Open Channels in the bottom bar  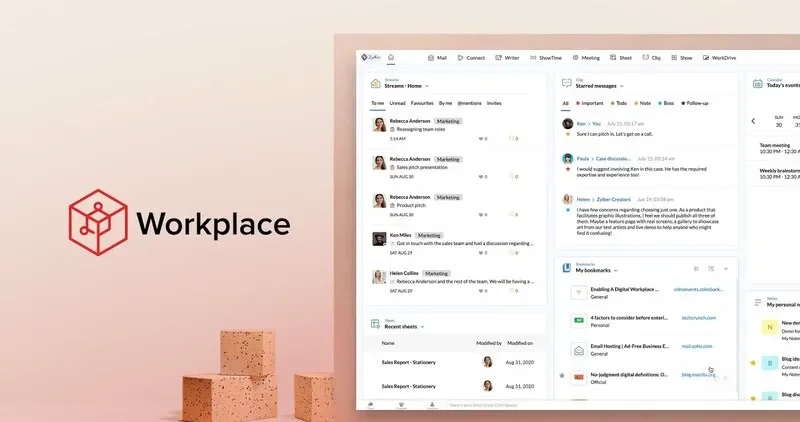(x=402, y=406)
